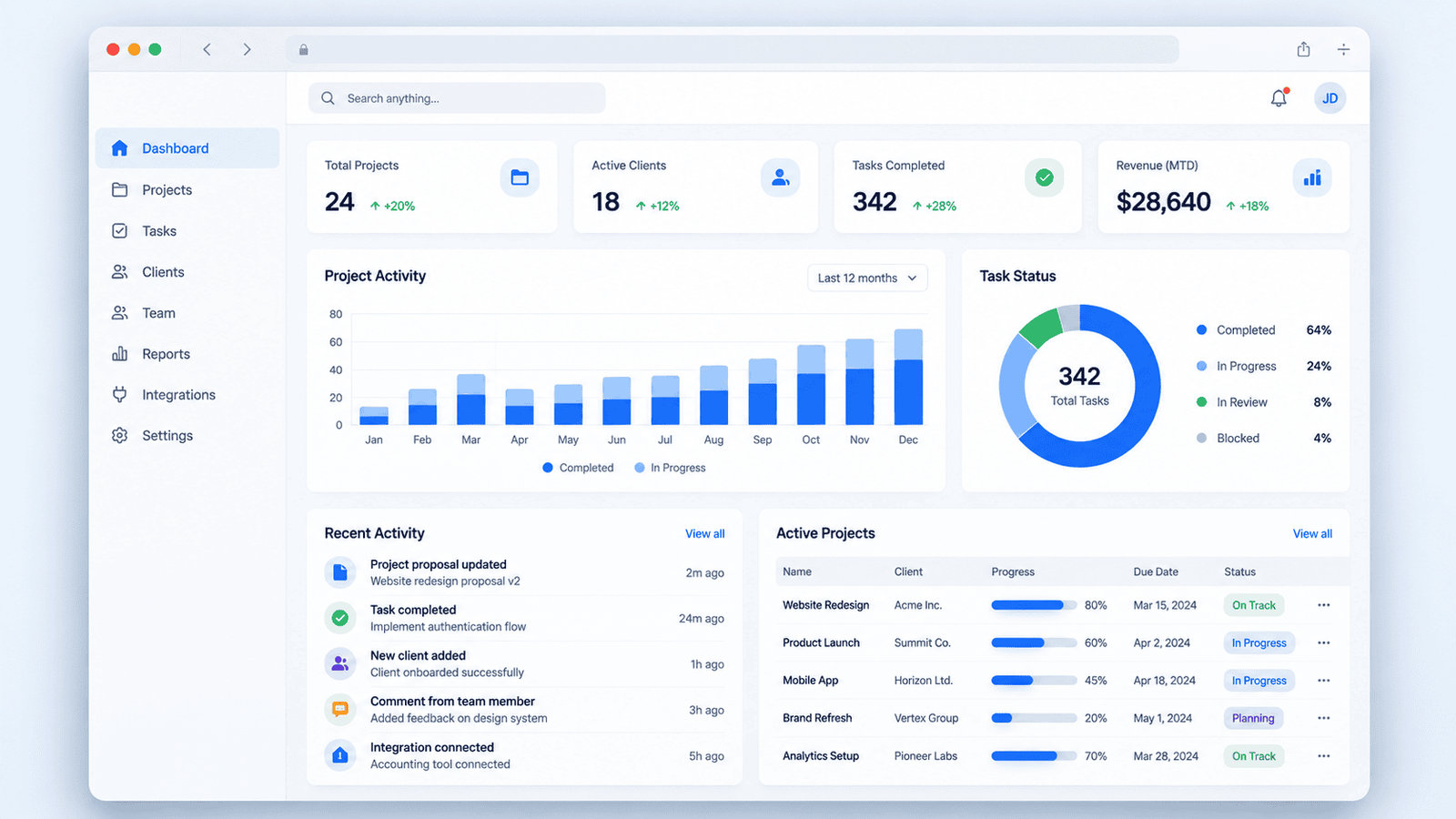Click the Mobile App 45% progress bar
The image size is (1456, 819).
point(1034,681)
